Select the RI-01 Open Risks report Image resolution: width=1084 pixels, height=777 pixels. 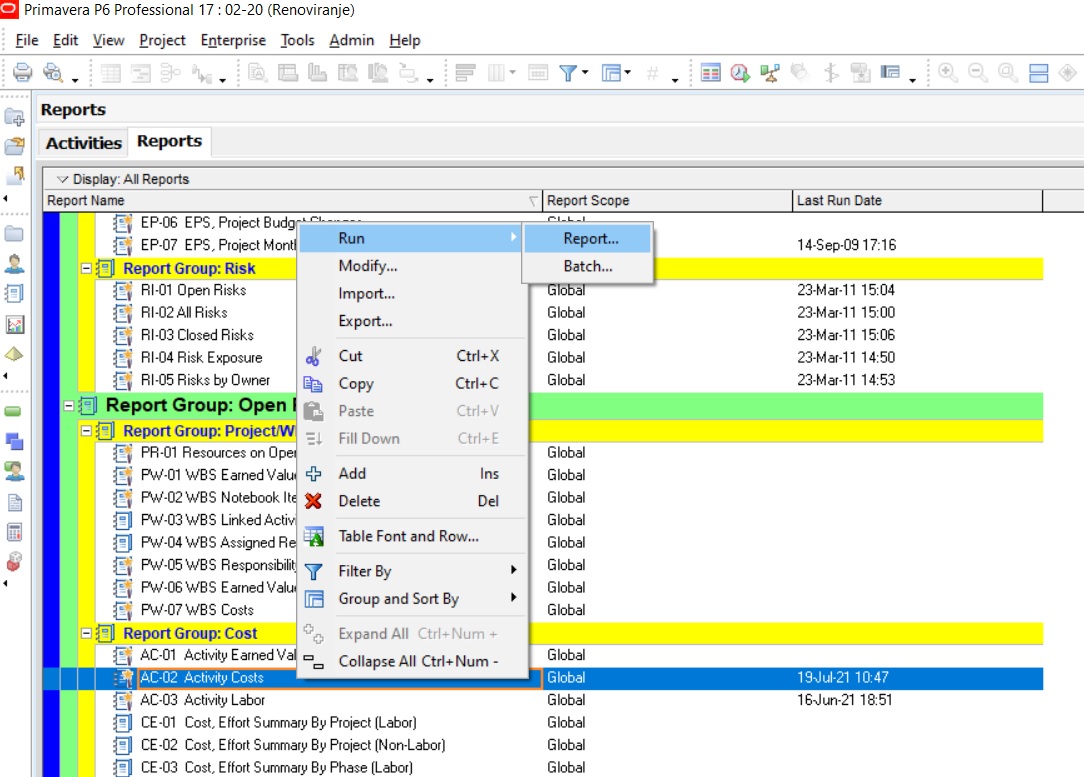click(193, 290)
